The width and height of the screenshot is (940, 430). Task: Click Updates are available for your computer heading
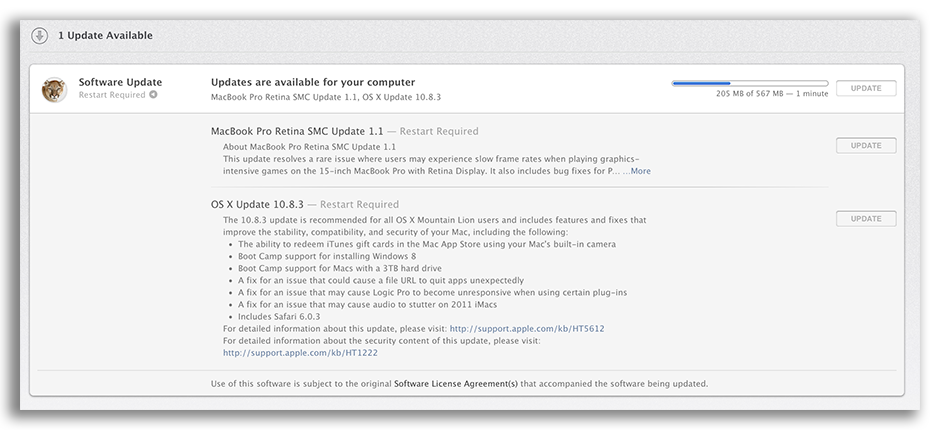313,82
